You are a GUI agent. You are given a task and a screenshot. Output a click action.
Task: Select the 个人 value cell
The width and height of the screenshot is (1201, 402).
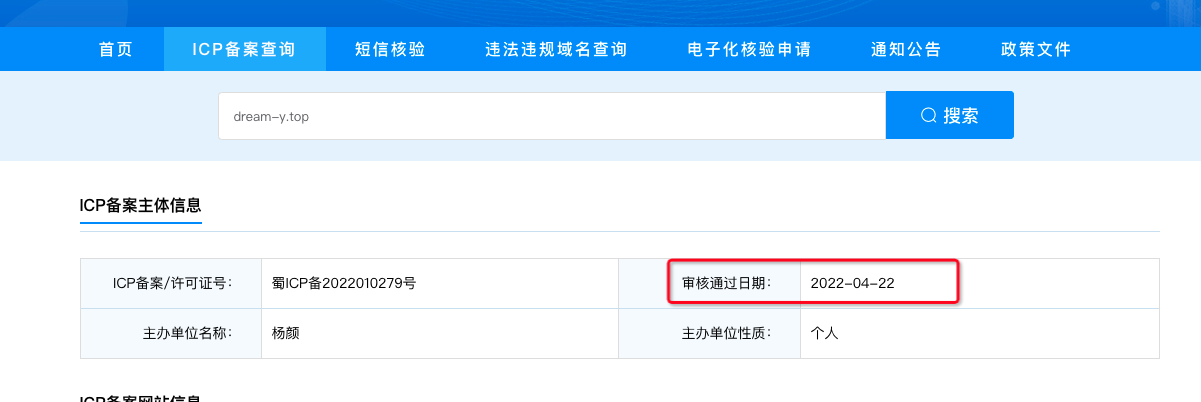click(980, 333)
